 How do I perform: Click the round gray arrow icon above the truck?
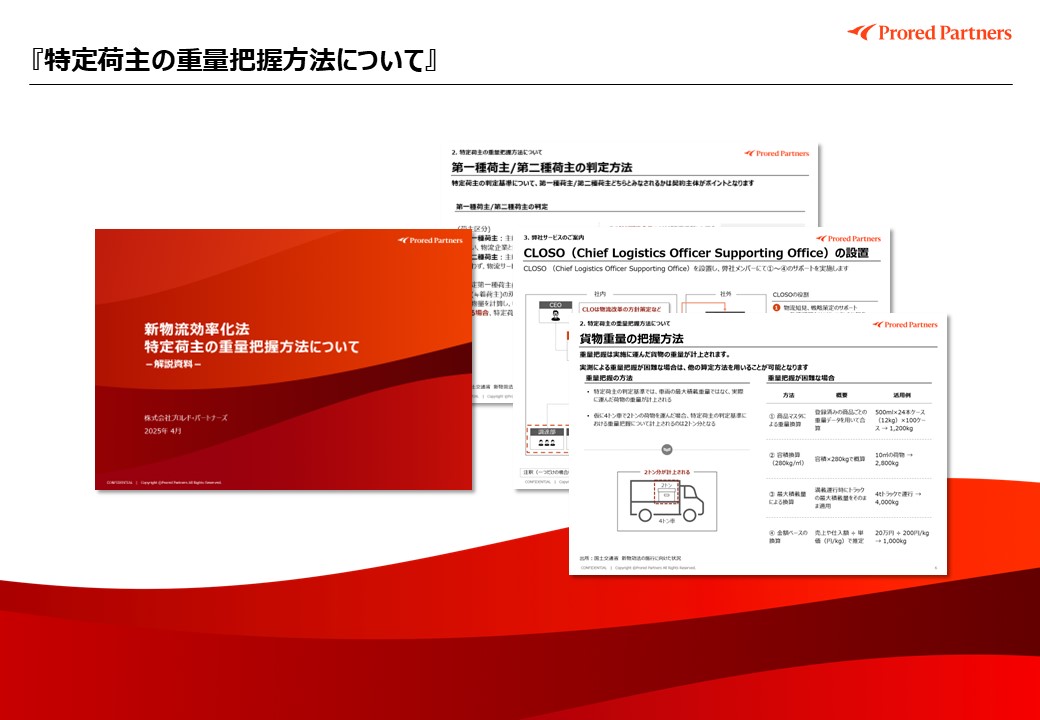(x=667, y=450)
